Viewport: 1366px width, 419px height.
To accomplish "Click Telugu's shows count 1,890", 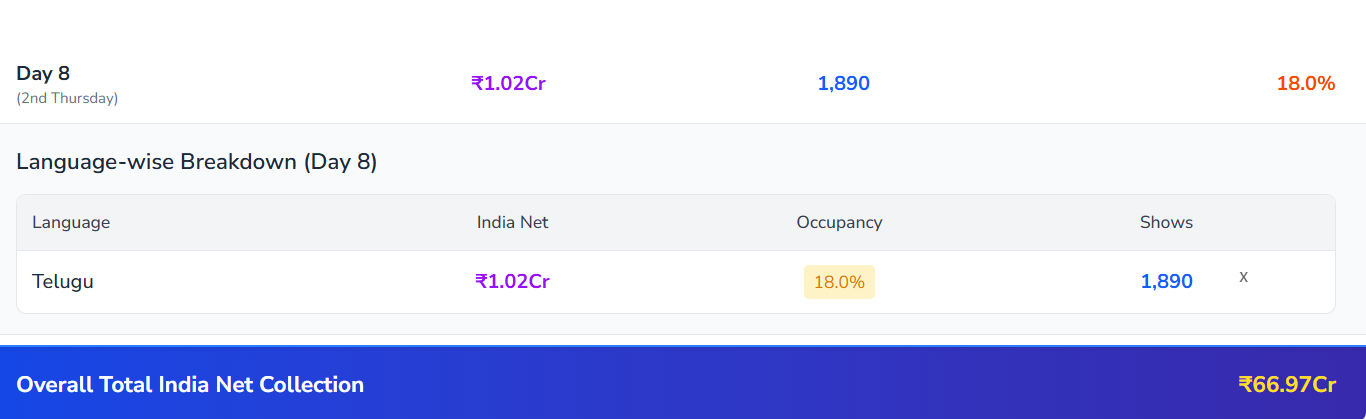I will [x=1166, y=282].
